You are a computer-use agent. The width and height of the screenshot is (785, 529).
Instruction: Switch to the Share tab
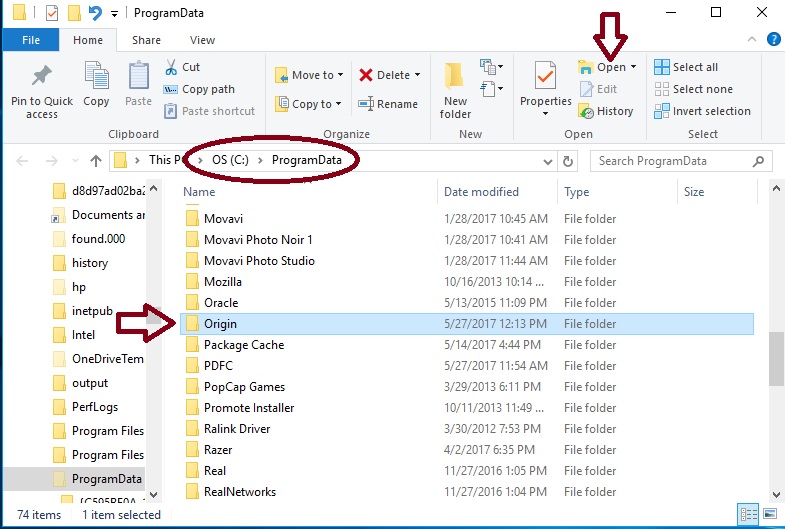point(146,40)
